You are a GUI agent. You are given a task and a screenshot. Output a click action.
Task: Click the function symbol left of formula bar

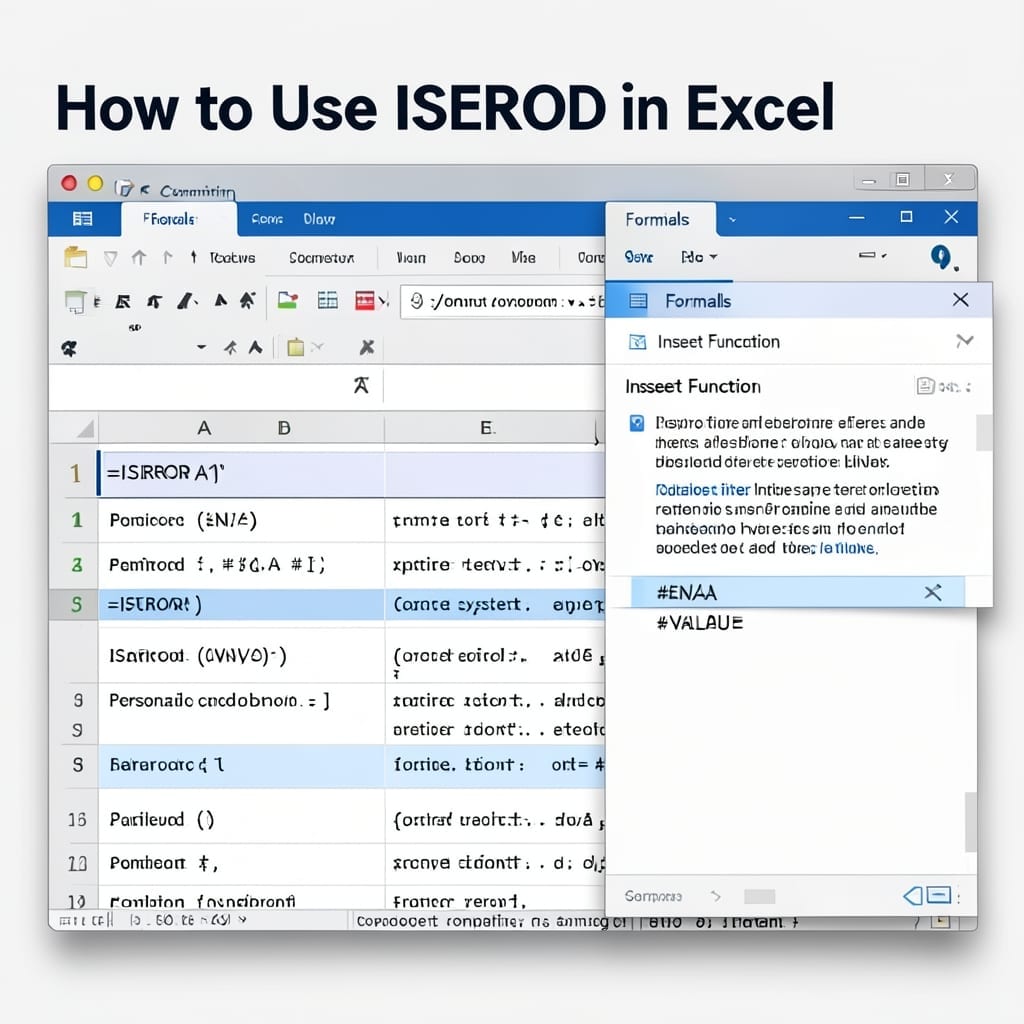[361, 385]
